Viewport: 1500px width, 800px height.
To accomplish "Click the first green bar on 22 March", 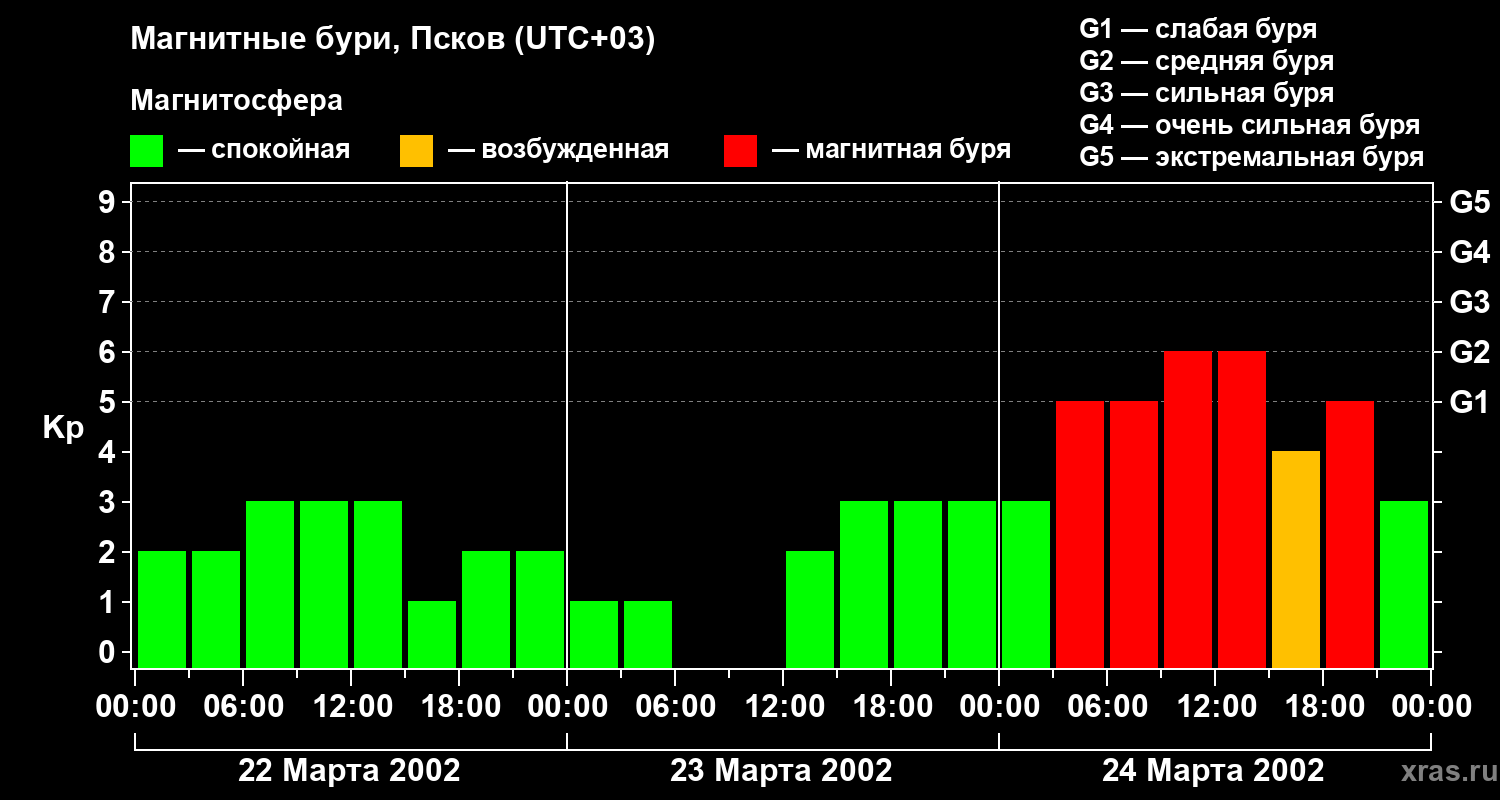I will coord(162,609).
